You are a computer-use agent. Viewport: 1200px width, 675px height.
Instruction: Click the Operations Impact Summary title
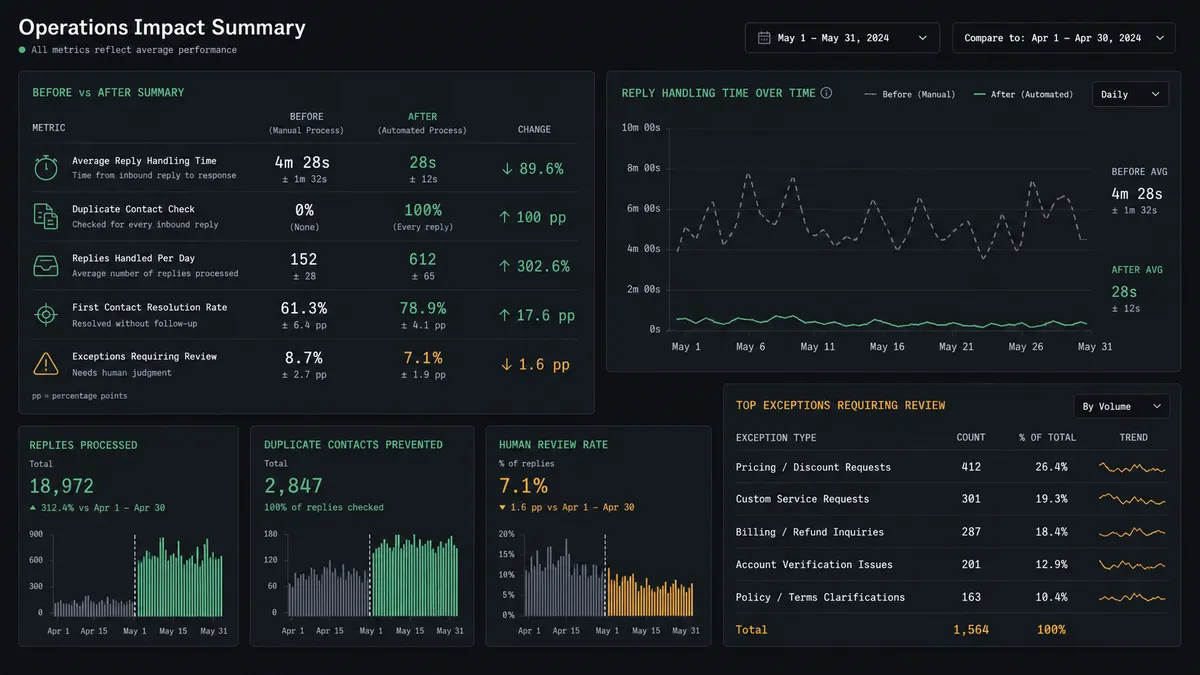tap(162, 28)
